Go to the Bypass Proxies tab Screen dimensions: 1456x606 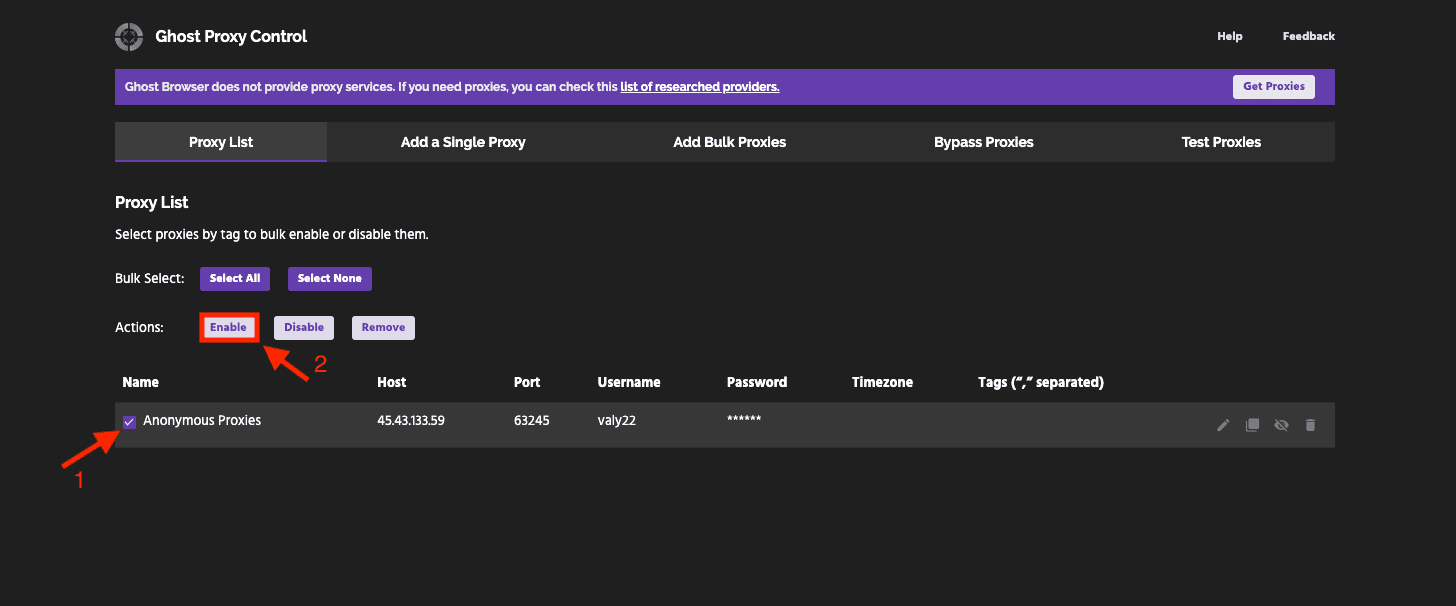click(983, 141)
